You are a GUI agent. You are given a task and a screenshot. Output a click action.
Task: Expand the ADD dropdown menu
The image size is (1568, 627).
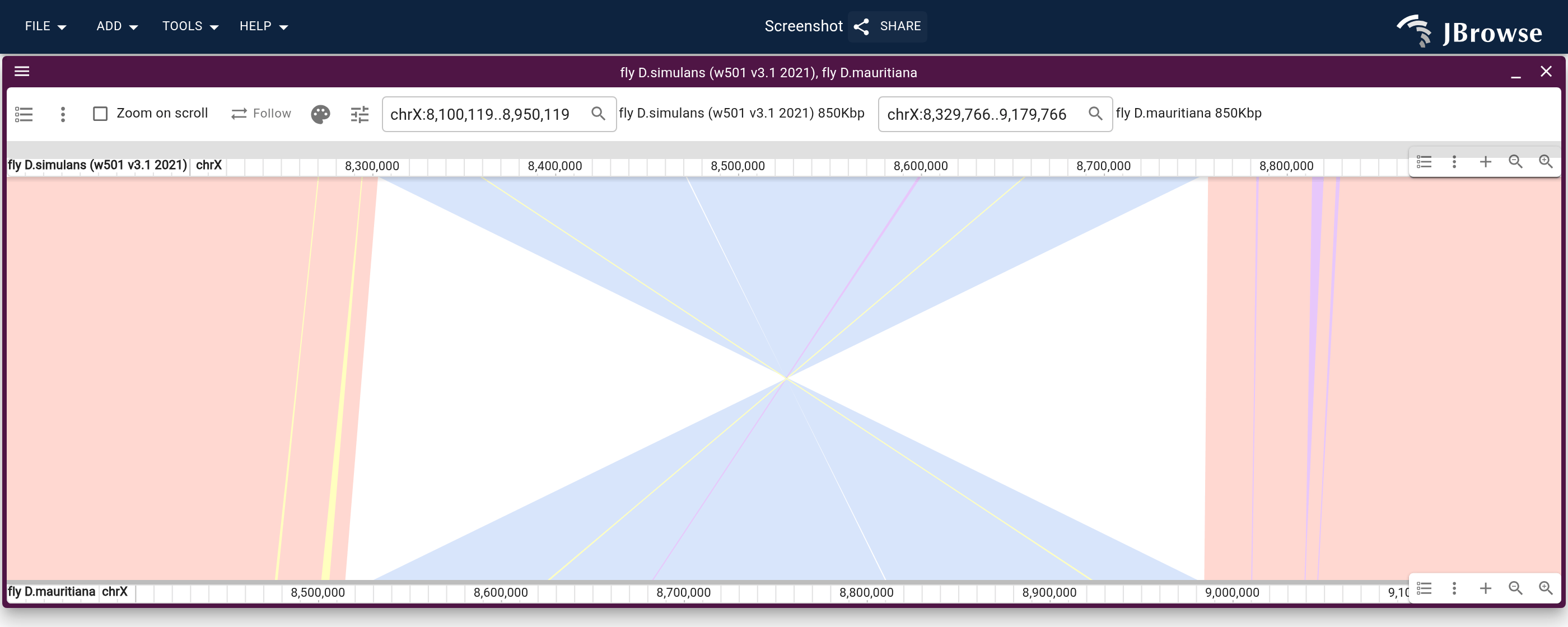tap(117, 26)
